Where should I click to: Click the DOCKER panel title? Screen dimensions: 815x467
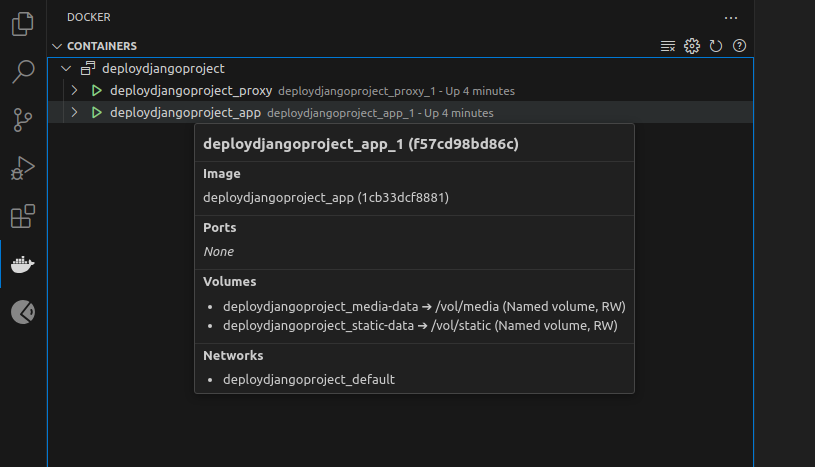pos(89,17)
